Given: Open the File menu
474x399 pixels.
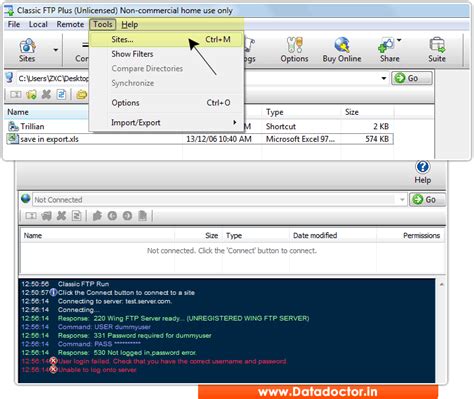Looking at the screenshot, I should 14,24.
